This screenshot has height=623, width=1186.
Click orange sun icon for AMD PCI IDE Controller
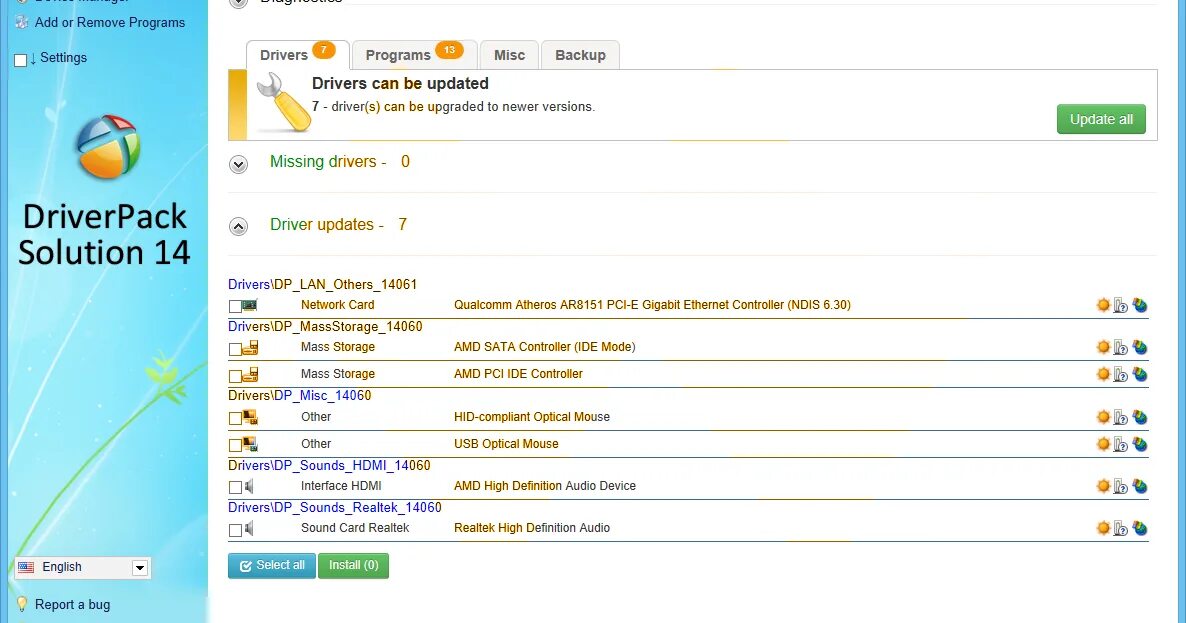pyautogui.click(x=1103, y=374)
